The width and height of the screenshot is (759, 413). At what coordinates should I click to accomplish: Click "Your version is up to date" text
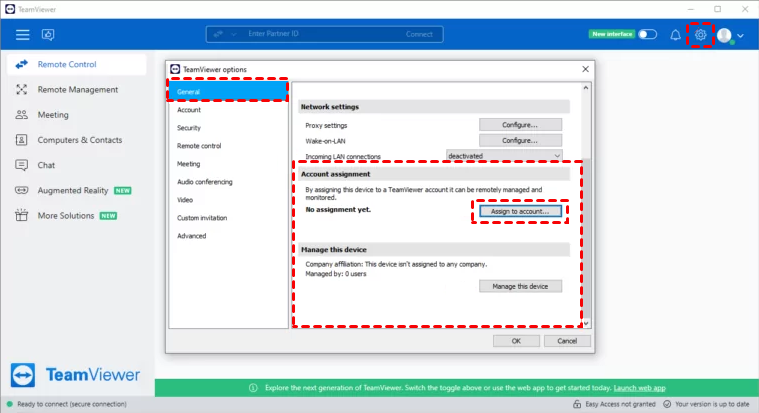(712, 404)
